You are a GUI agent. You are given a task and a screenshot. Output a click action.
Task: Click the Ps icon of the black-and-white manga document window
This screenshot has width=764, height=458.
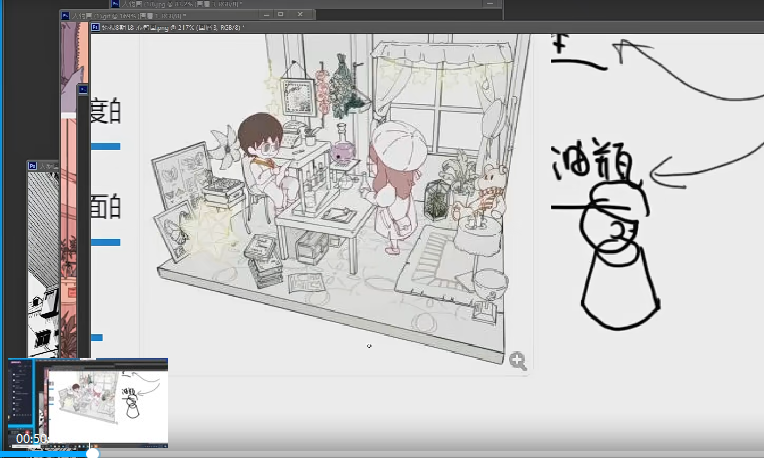click(32, 166)
